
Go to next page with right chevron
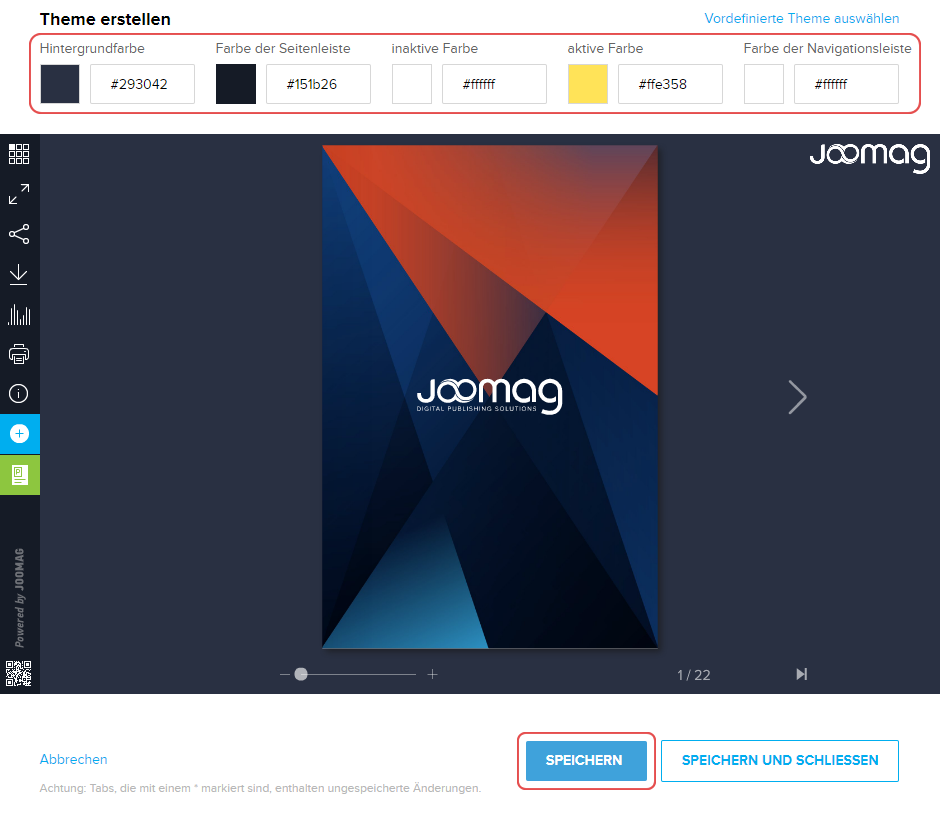(x=797, y=397)
